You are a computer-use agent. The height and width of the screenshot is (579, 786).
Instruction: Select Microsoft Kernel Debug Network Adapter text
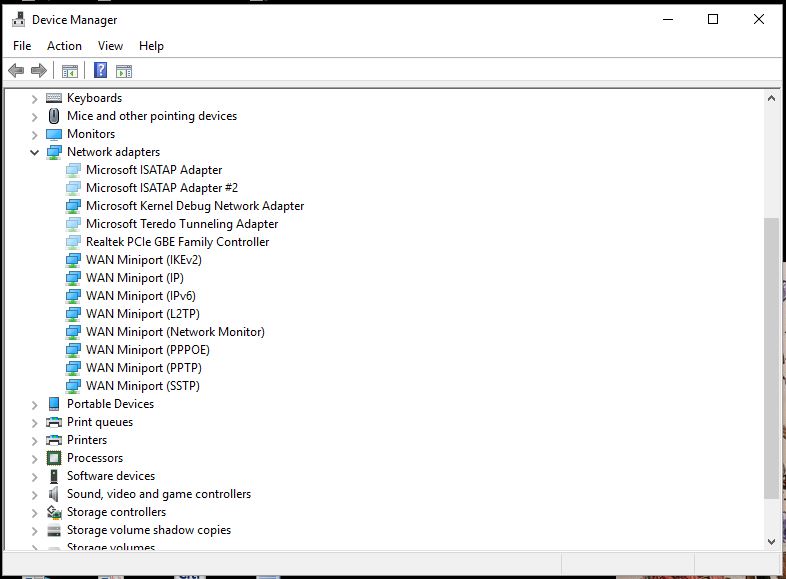195,206
